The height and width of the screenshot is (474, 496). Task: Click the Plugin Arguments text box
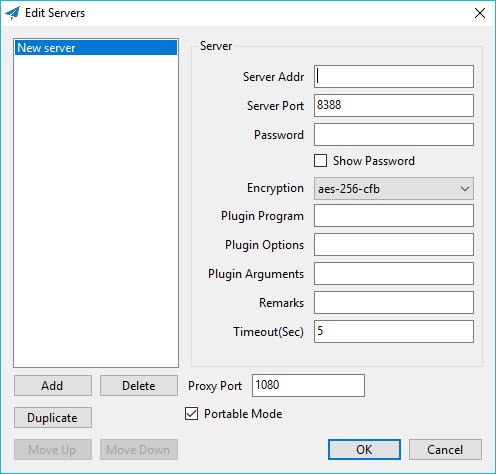[394, 274]
